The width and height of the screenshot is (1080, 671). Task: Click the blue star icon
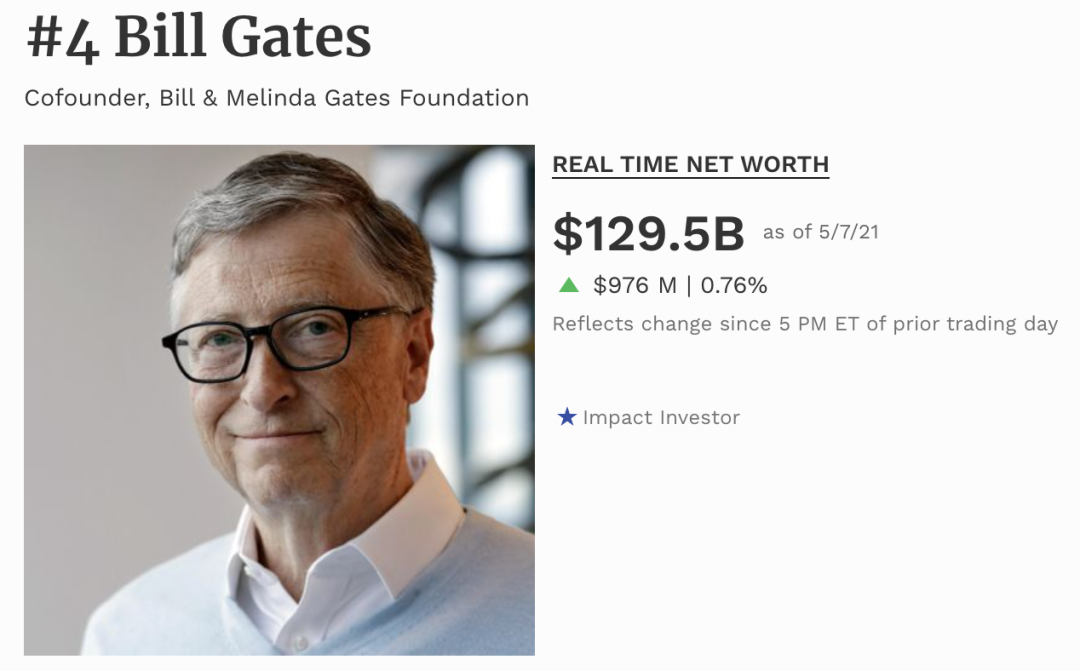pyautogui.click(x=567, y=417)
